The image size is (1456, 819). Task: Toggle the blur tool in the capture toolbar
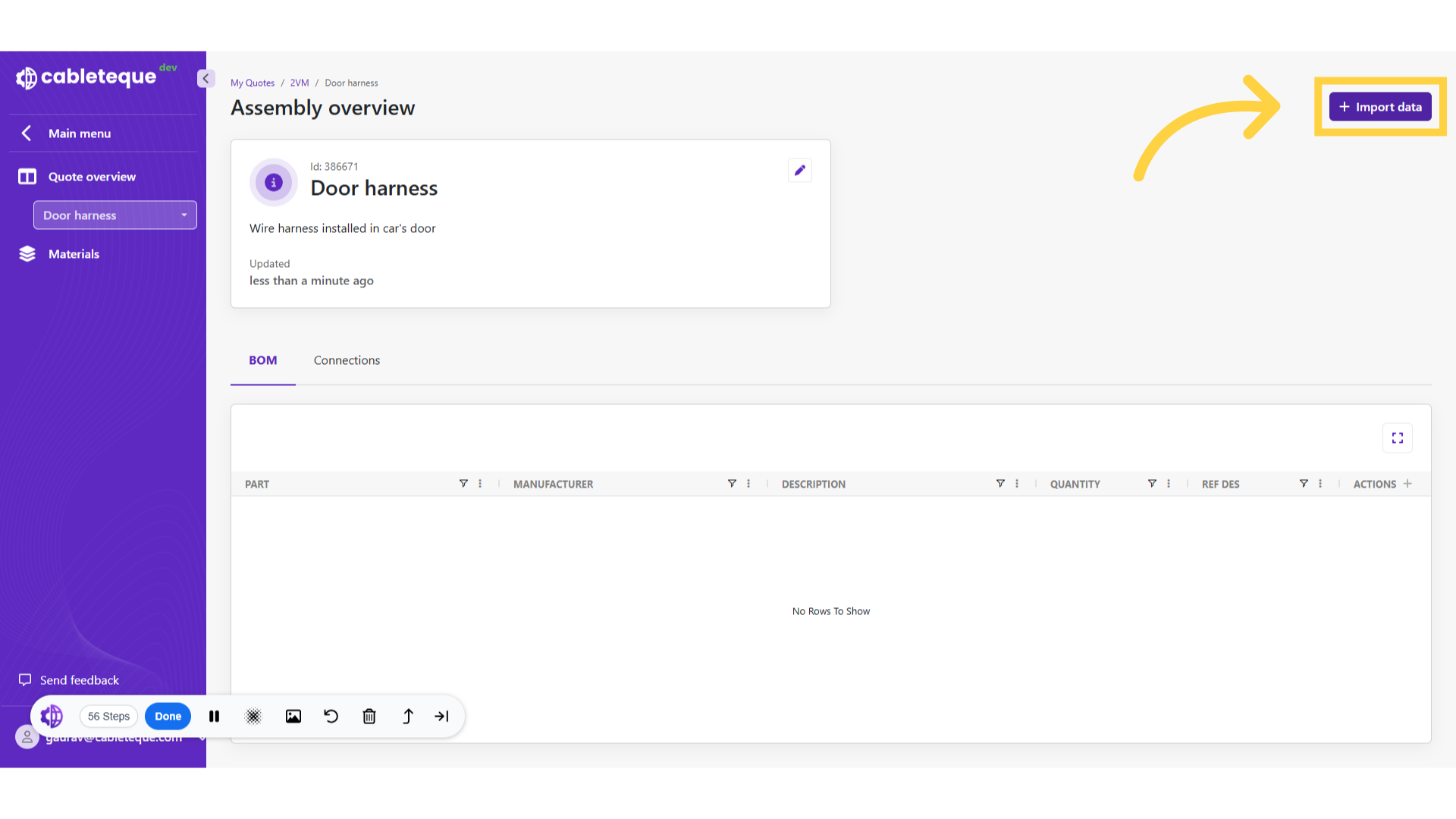[253, 716]
